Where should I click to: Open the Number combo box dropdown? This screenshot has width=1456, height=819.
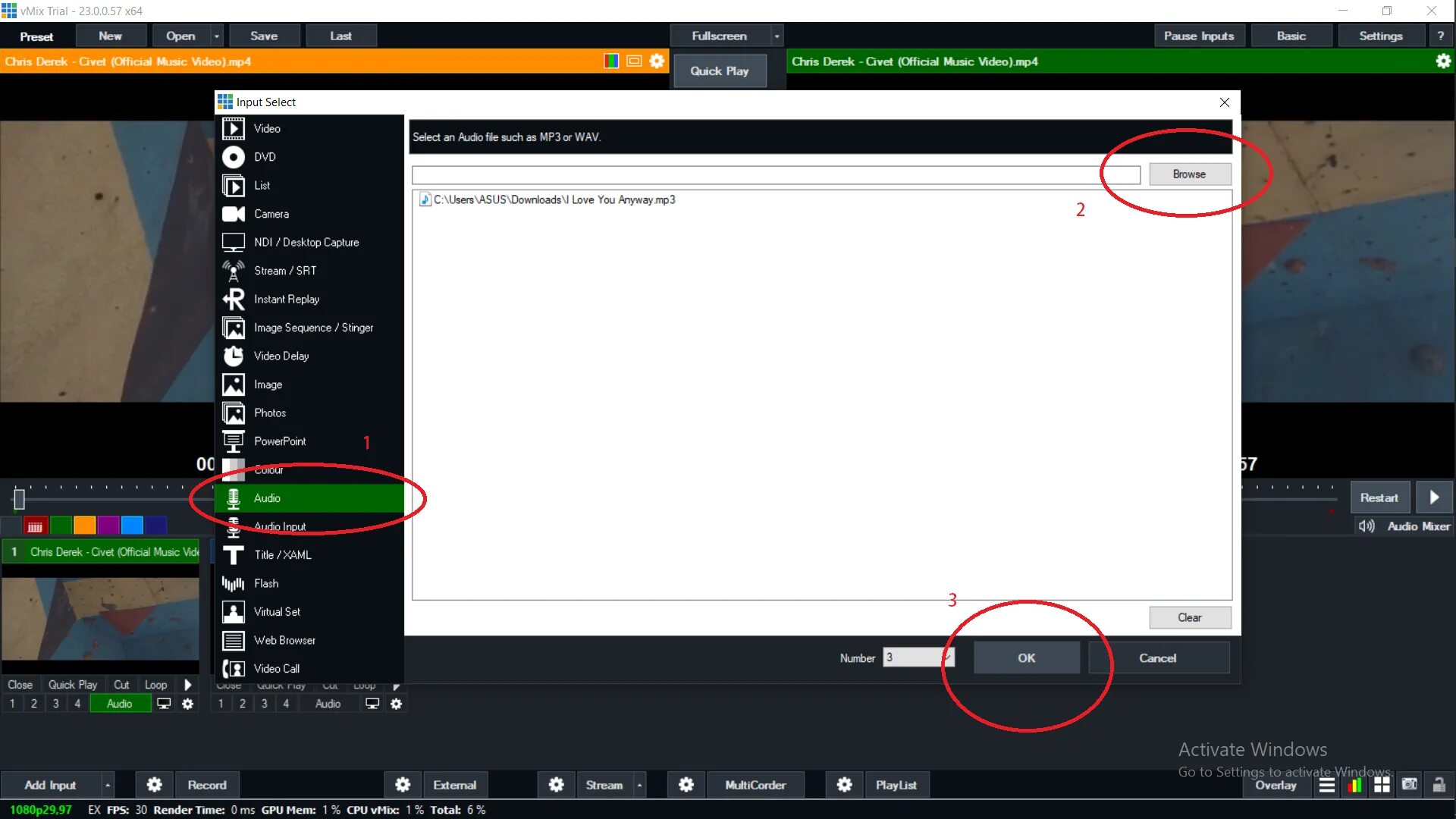point(948,657)
